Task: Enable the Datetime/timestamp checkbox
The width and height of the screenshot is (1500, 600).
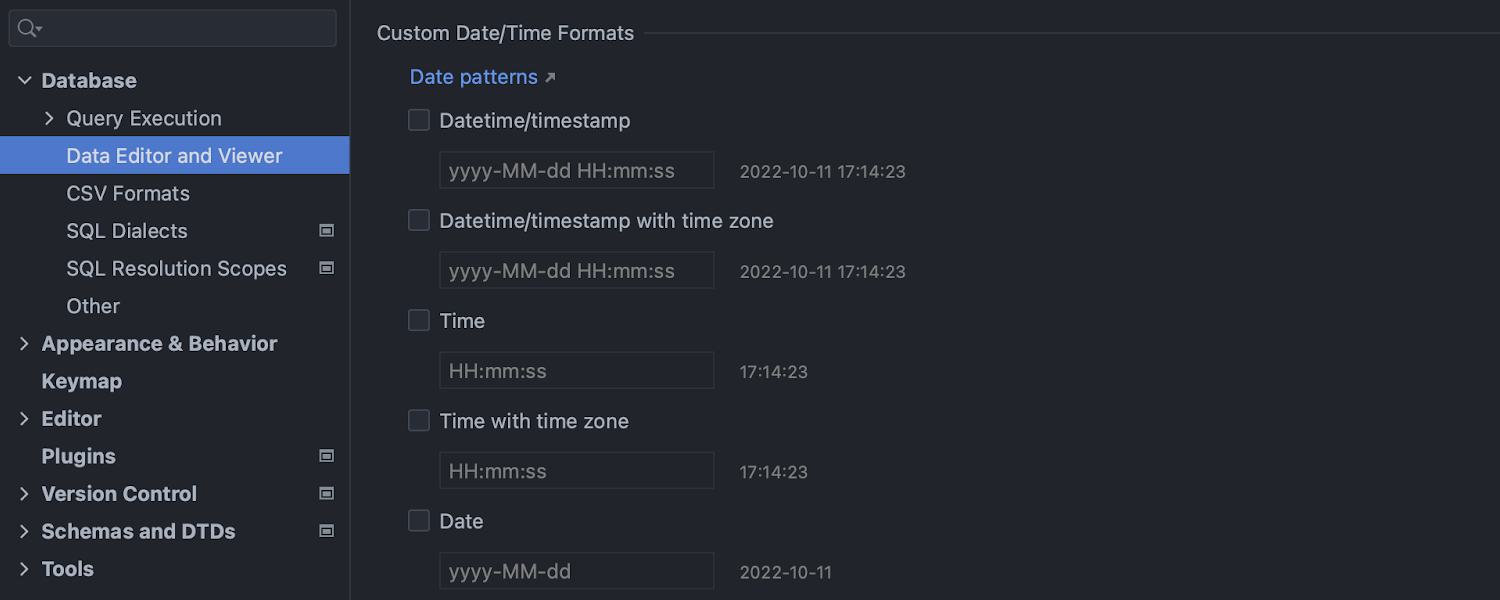Action: pos(419,121)
